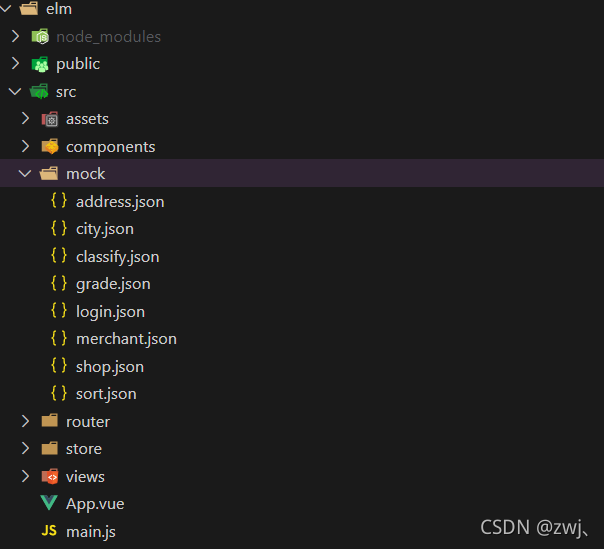
Task: Collapse the src folder chevron
Action: pyautogui.click(x=15, y=92)
